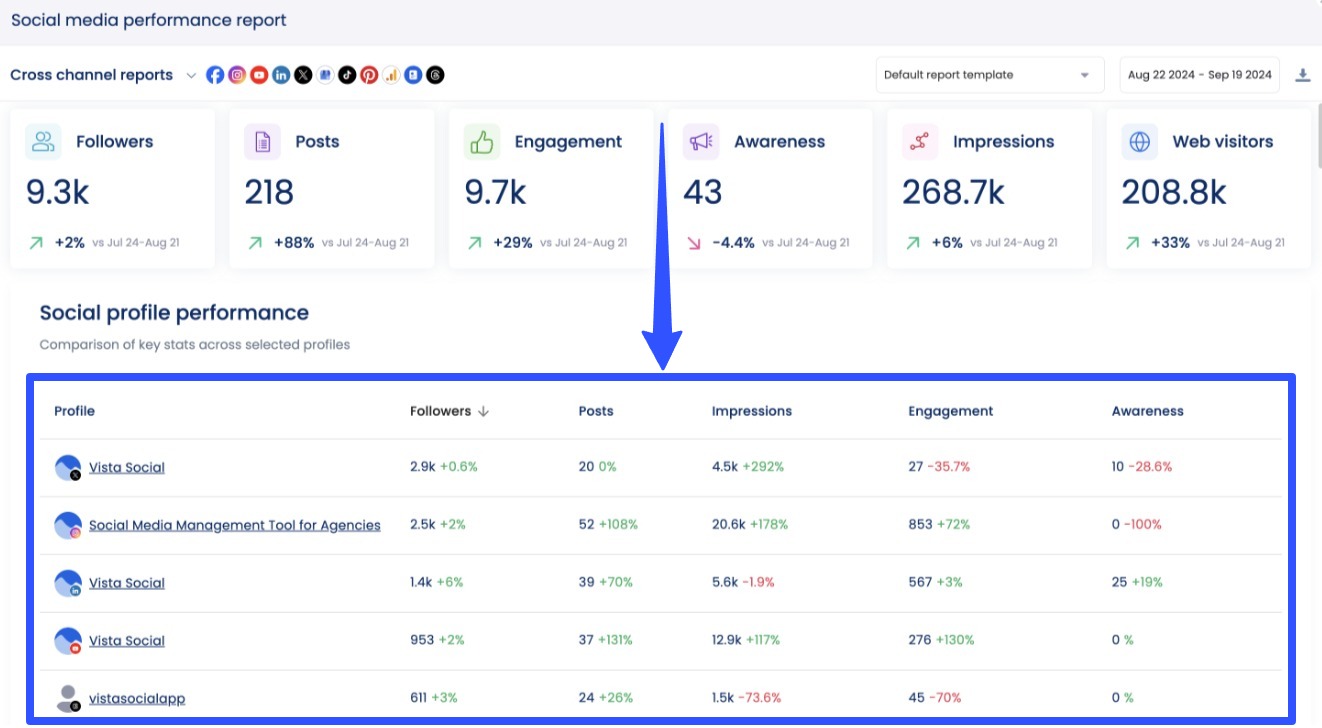Select the Pinterest channel icon

click(x=369, y=74)
